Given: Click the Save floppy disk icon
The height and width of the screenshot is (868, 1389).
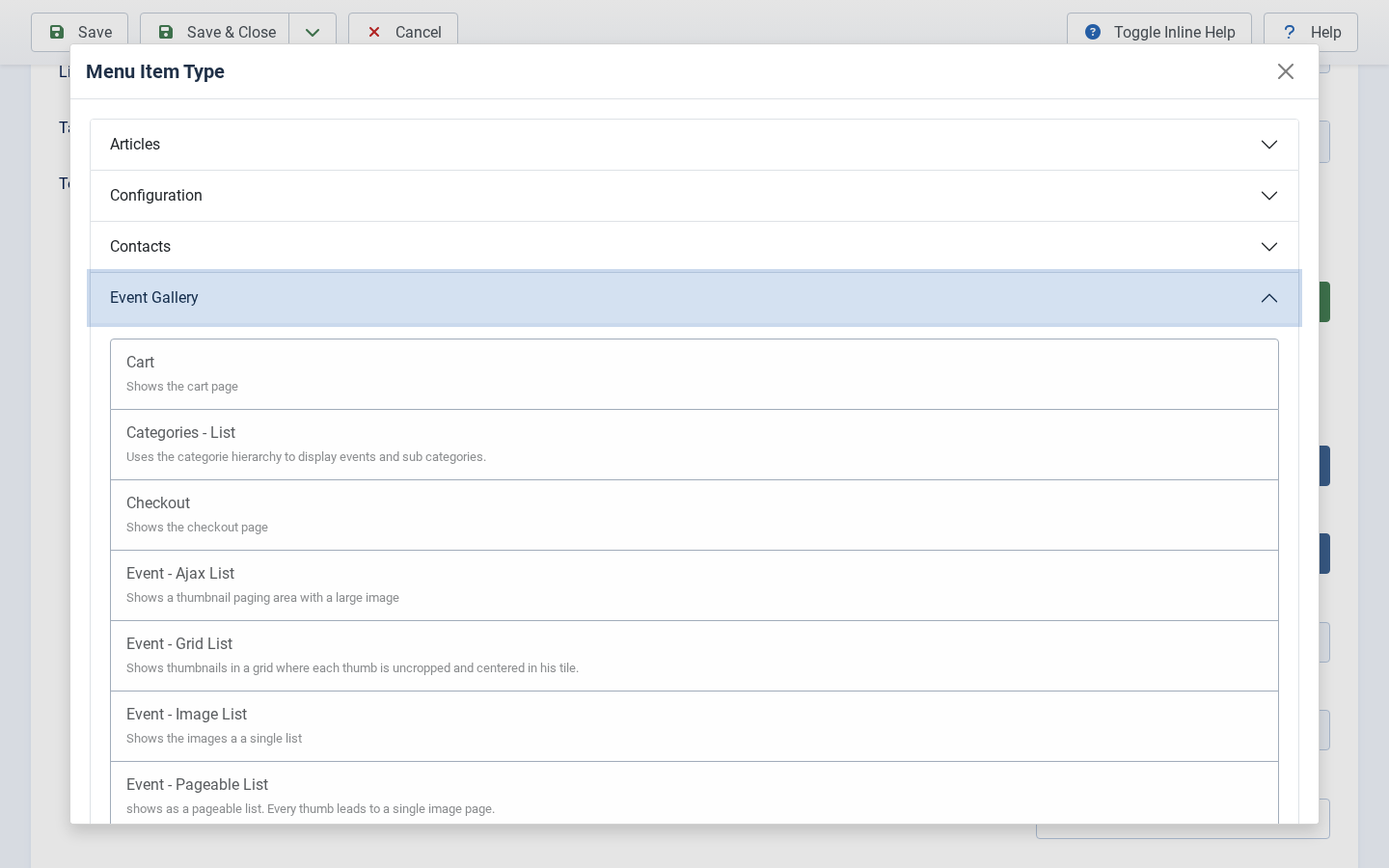Looking at the screenshot, I should [57, 32].
